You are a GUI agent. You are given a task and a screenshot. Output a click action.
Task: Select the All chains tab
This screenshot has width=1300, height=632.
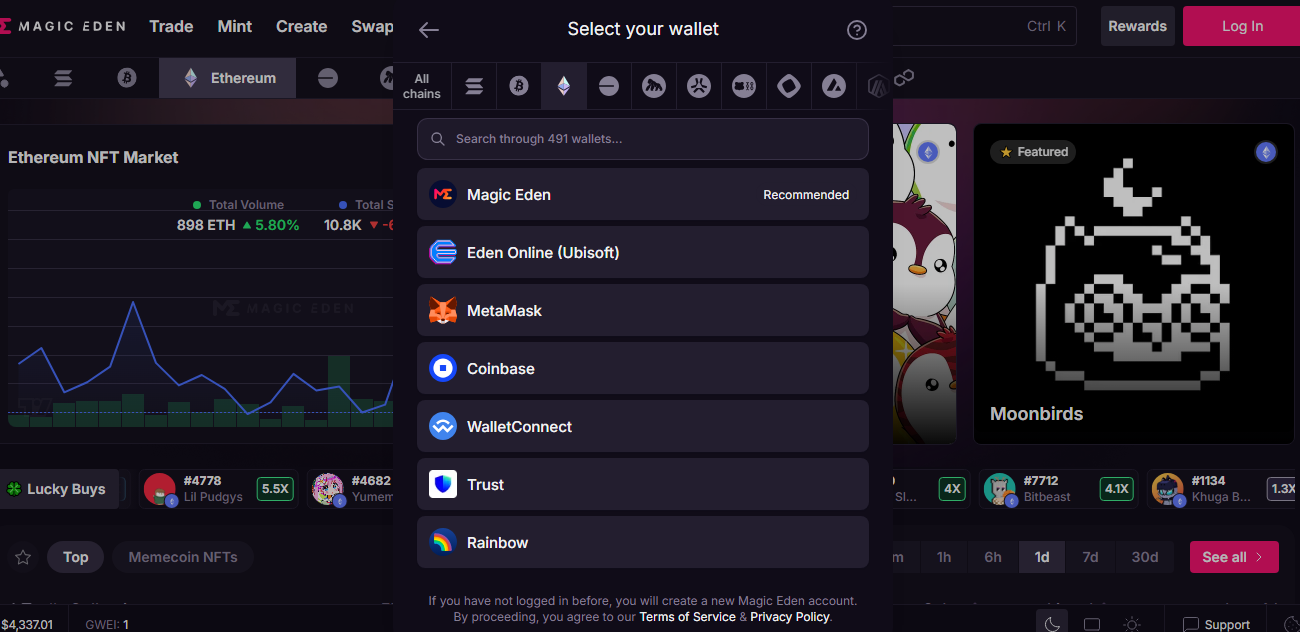422,86
